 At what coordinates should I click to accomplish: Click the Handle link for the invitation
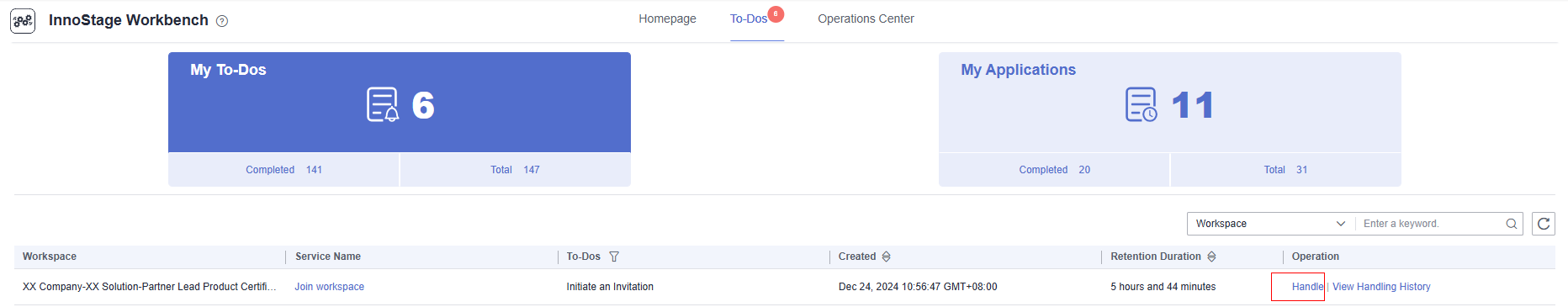[1307, 287]
